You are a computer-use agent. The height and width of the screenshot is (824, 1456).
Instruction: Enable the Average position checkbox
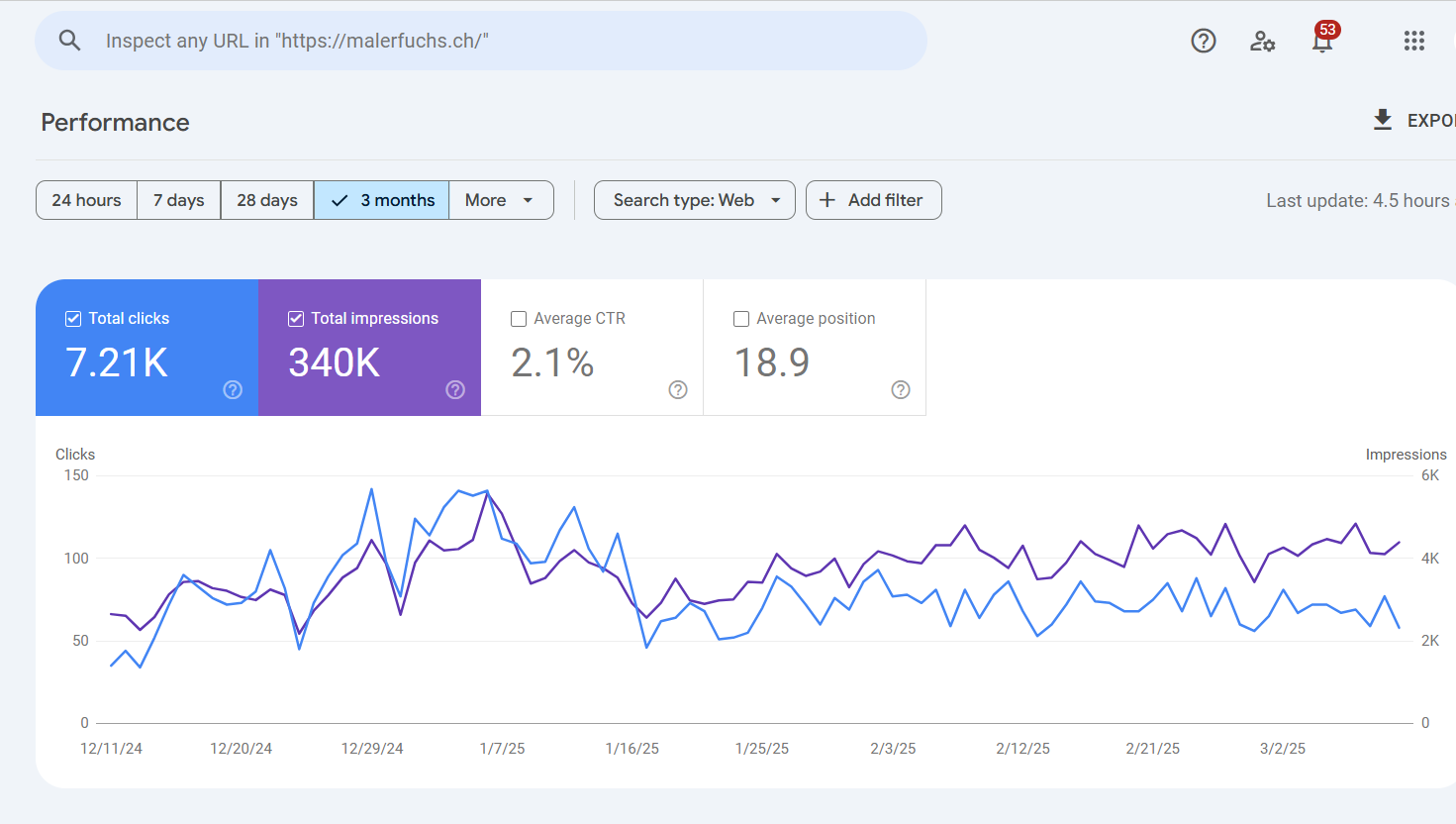(x=741, y=319)
